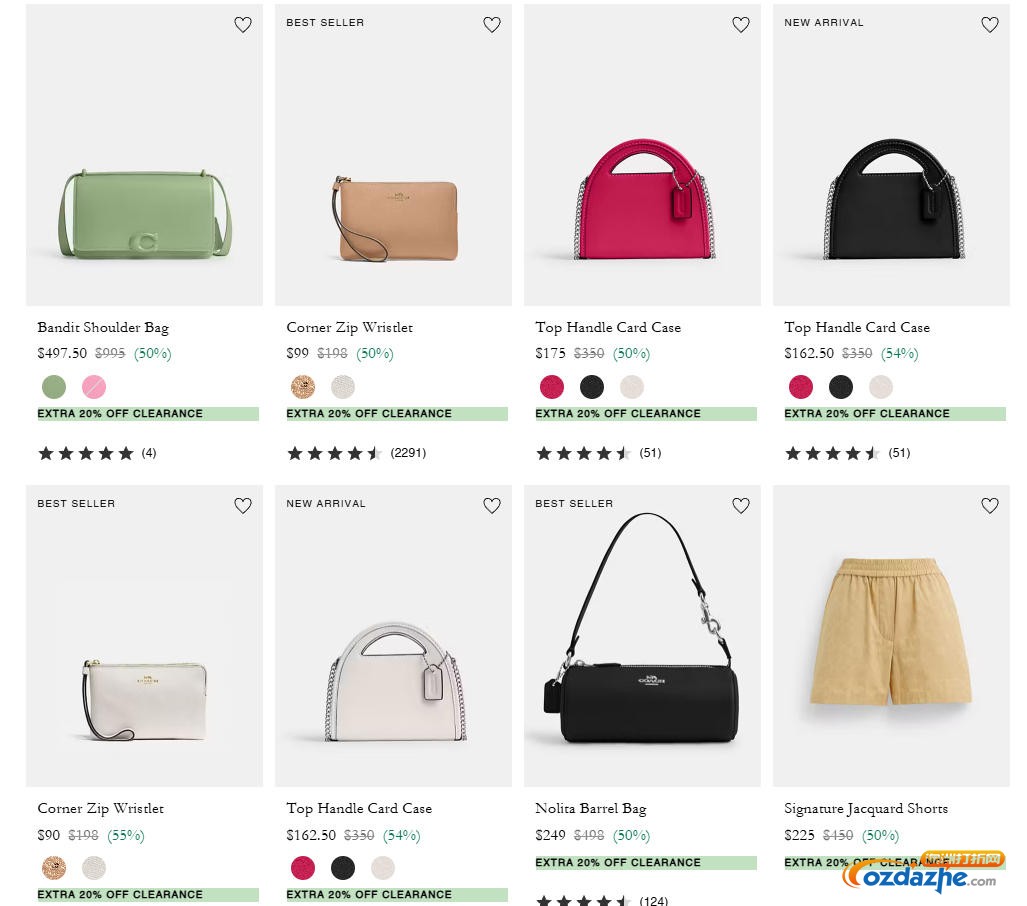Heart the Nolita Barrel Bag
1027x906 pixels.
(741, 506)
